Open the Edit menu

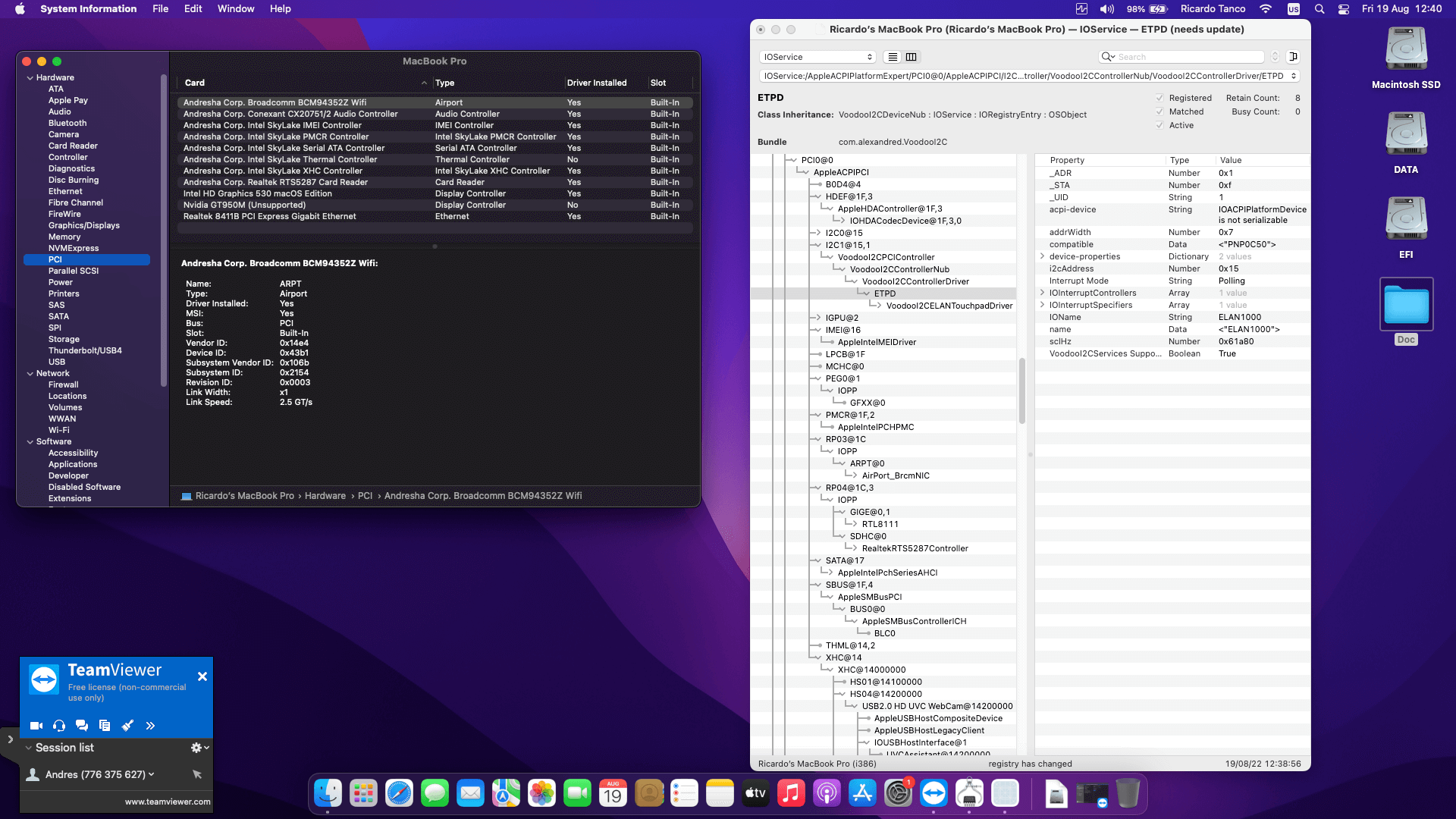point(193,8)
